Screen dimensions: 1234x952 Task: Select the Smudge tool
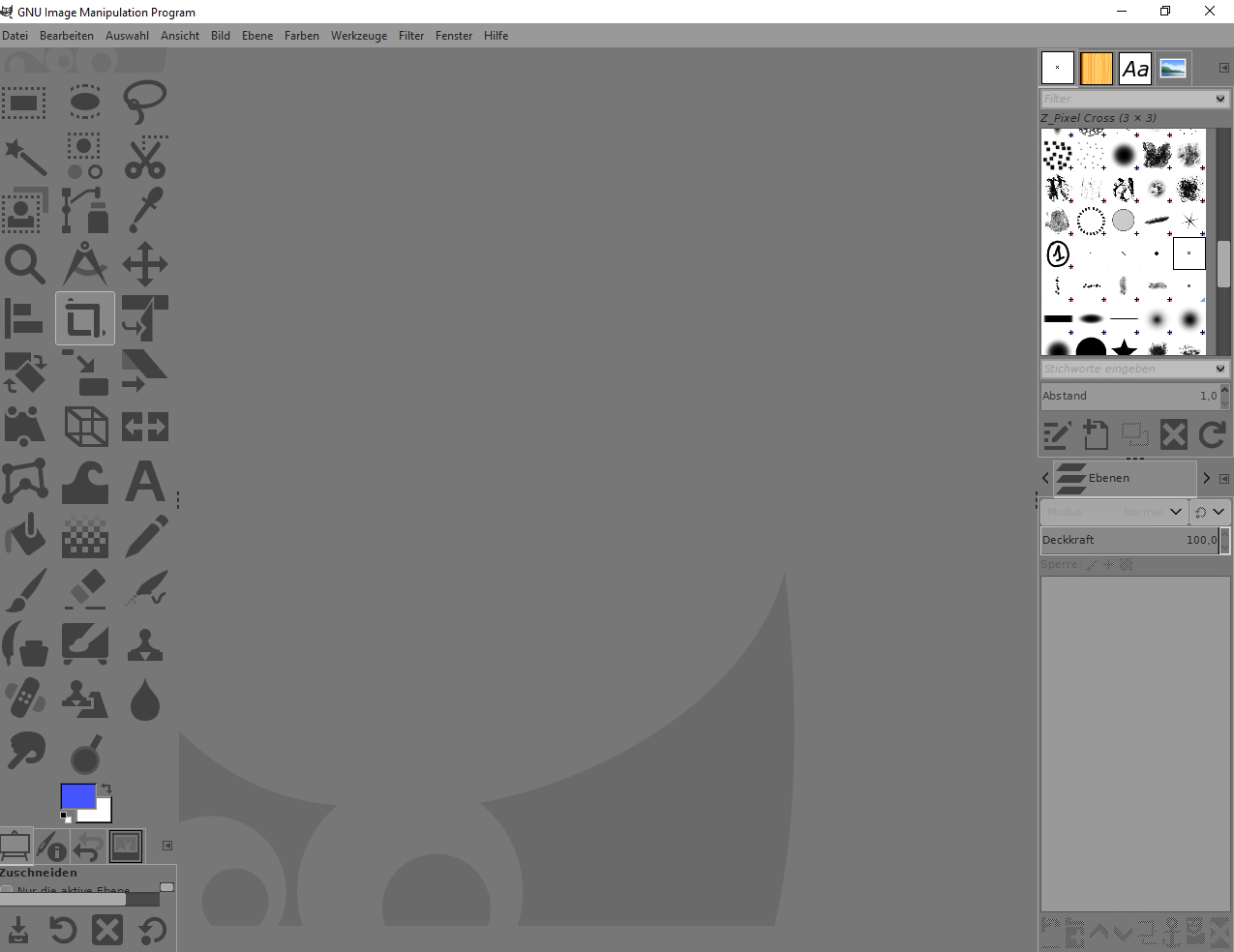tap(24, 752)
